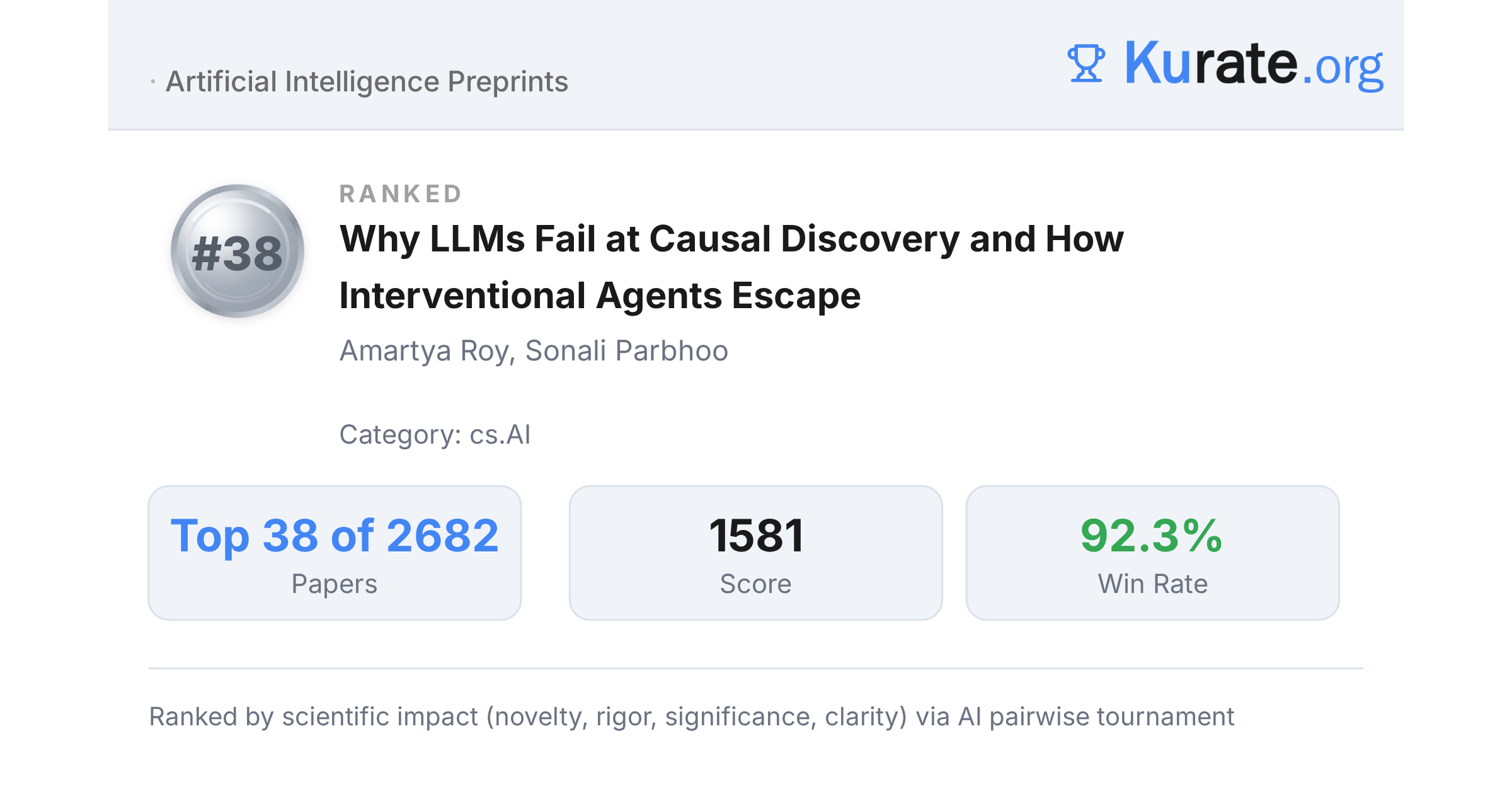
Task: Click the Artificial Intelligence Preprints header
Action: 367,81
